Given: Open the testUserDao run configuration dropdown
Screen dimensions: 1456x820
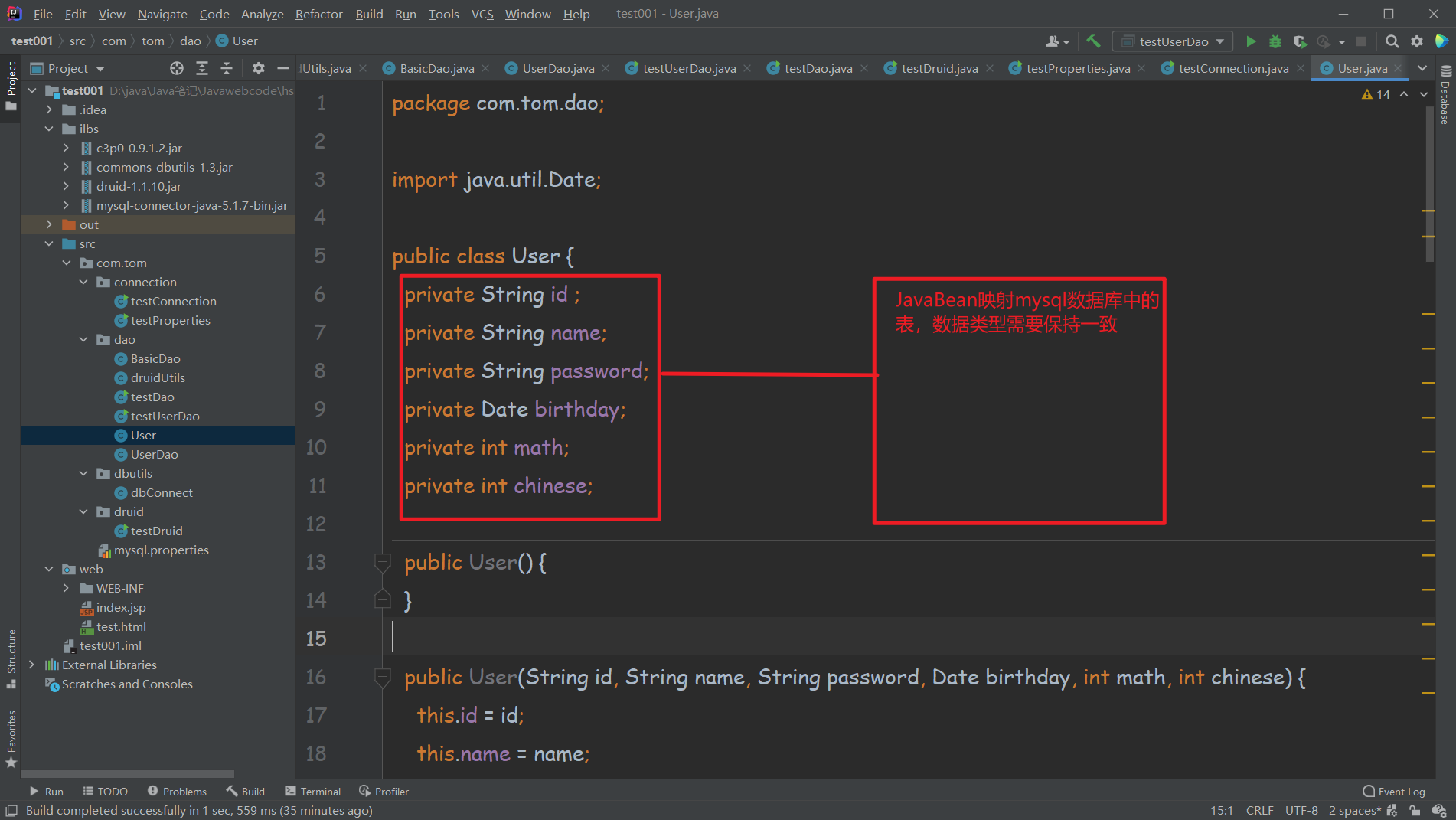Looking at the screenshot, I should tap(1173, 41).
